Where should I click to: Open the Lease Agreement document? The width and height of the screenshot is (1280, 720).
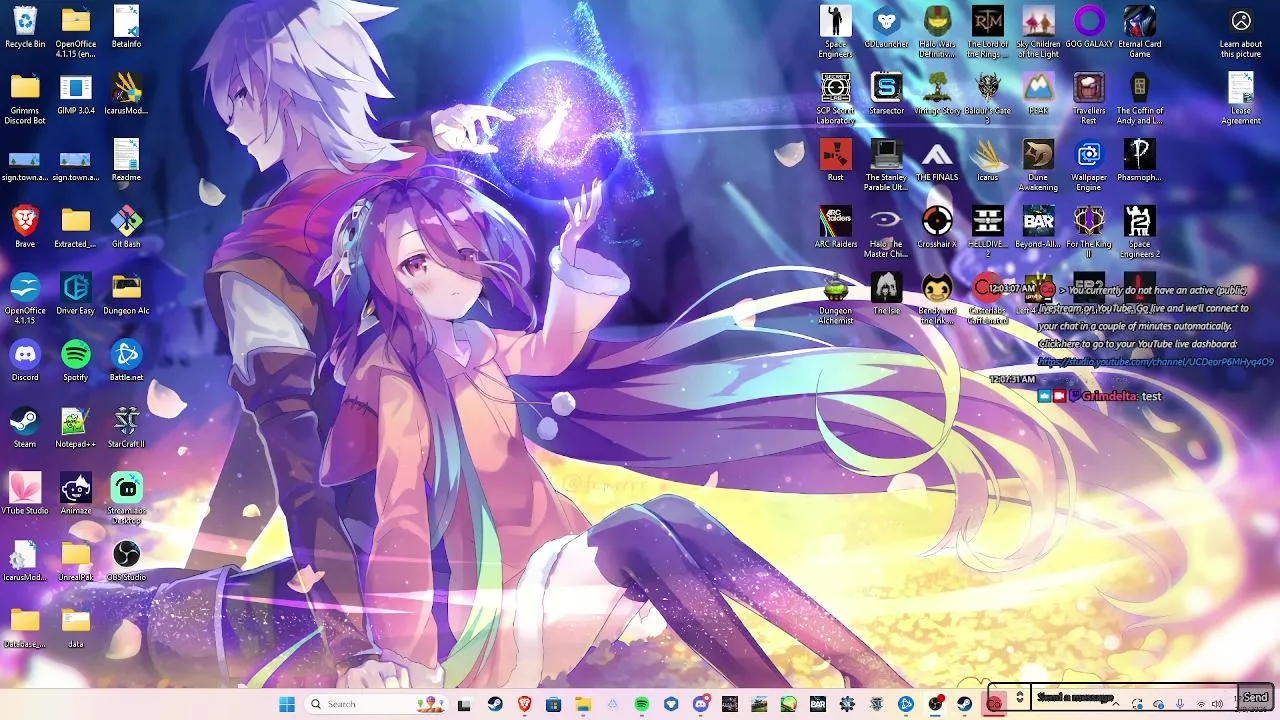[x=1241, y=99]
